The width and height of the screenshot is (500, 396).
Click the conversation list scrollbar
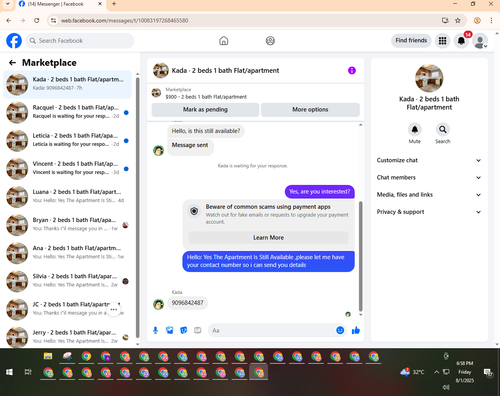(138, 207)
